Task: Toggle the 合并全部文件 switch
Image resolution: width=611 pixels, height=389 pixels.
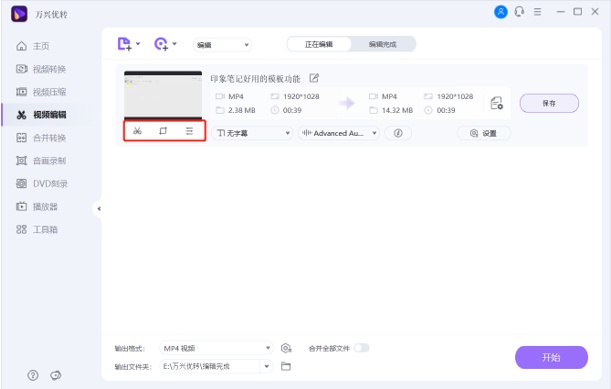Action: click(361, 348)
